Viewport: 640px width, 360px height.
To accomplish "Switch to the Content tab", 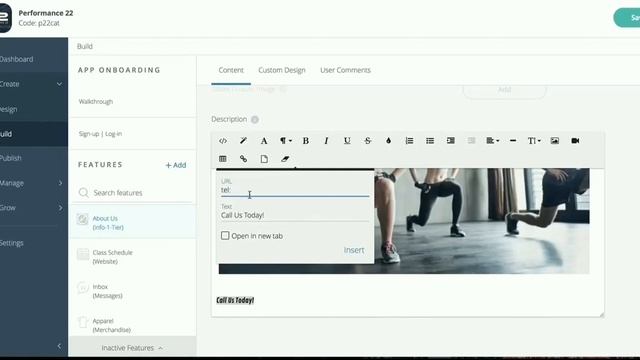I will pos(231,70).
